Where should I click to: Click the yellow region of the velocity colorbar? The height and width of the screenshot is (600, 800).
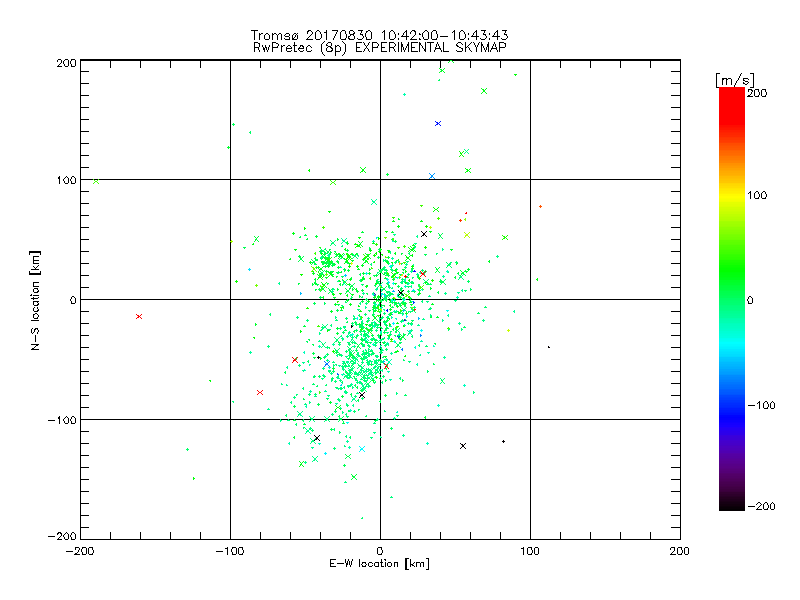pos(732,196)
